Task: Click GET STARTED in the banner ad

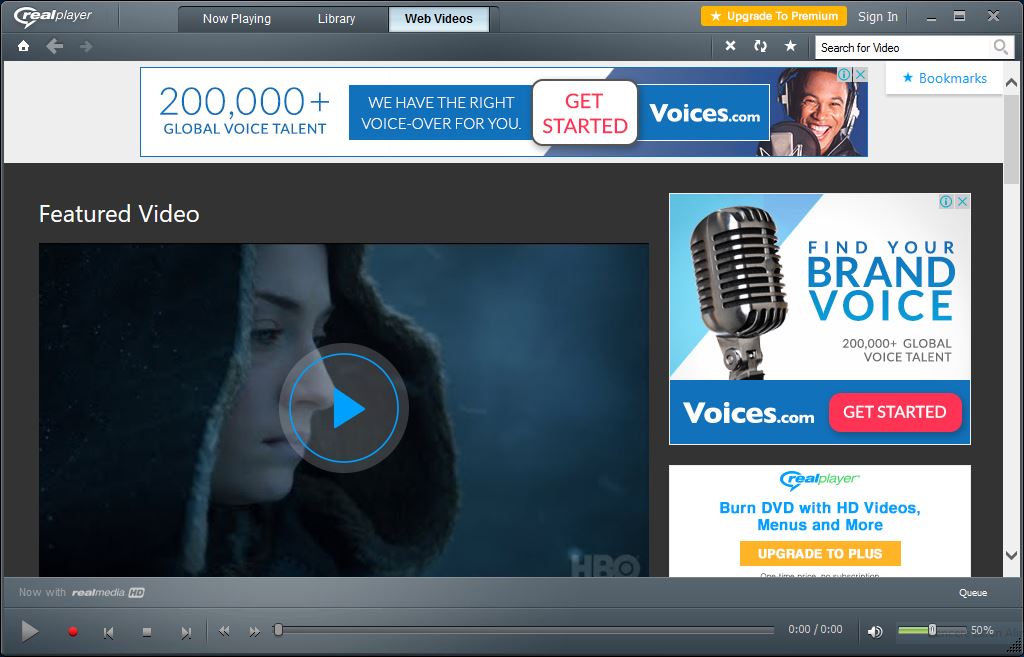Action: point(584,113)
